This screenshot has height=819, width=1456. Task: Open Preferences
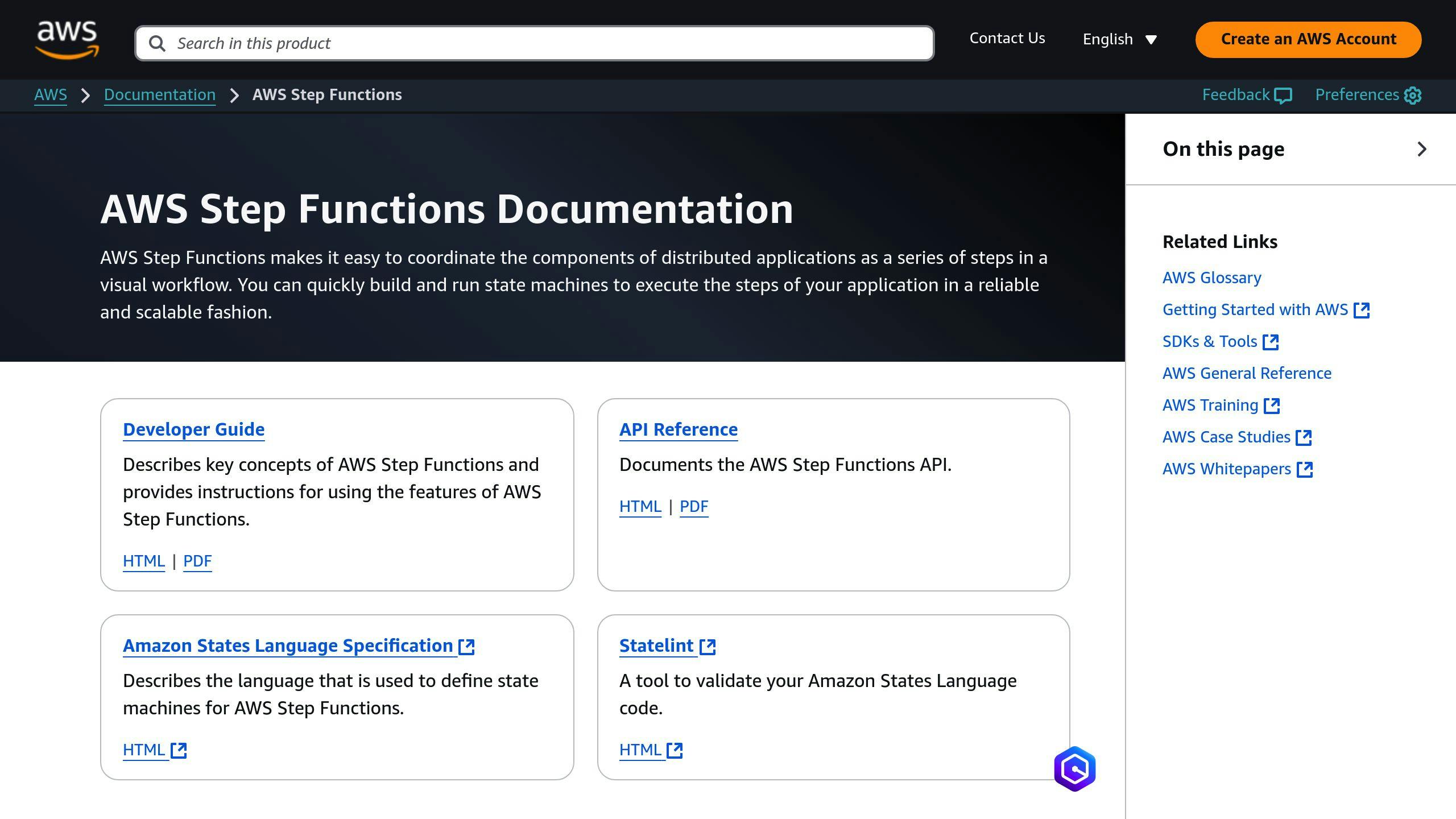[x=1368, y=94]
